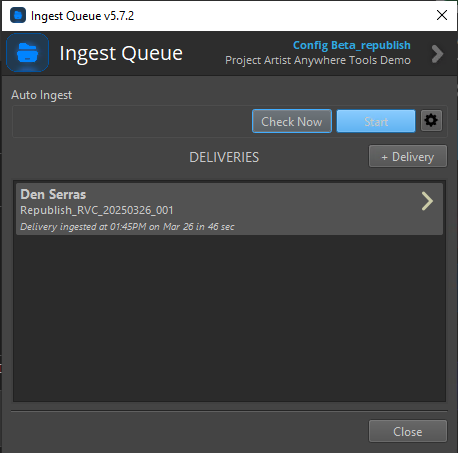458x453 pixels.
Task: Add a new delivery with + Delivery
Action: (x=408, y=156)
